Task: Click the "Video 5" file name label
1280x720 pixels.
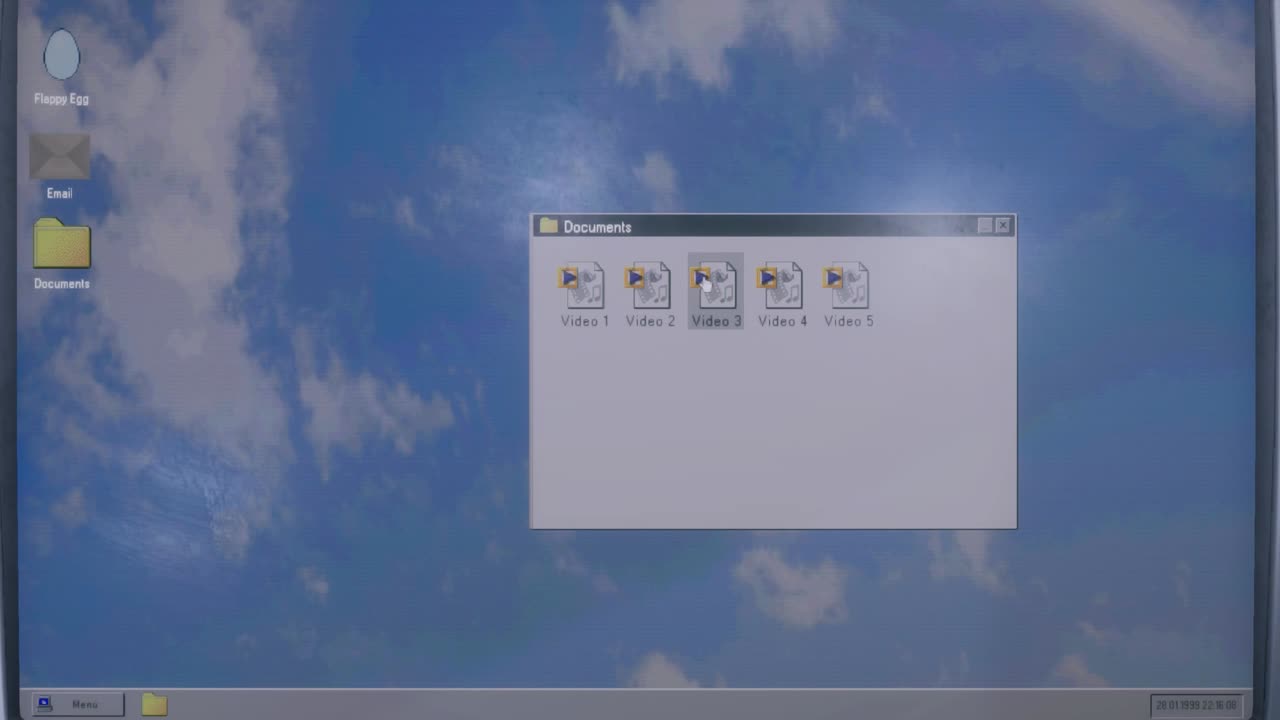Action: pyautogui.click(x=849, y=321)
